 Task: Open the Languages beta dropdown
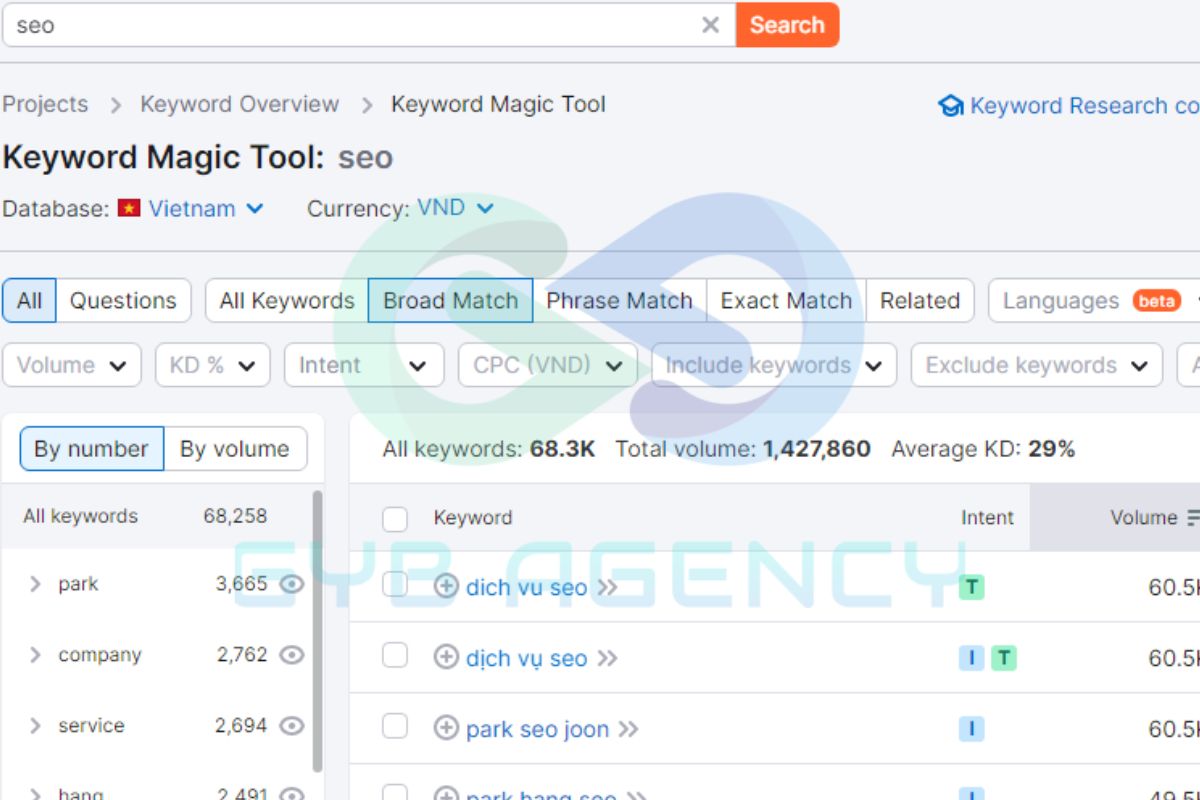(x=1094, y=300)
